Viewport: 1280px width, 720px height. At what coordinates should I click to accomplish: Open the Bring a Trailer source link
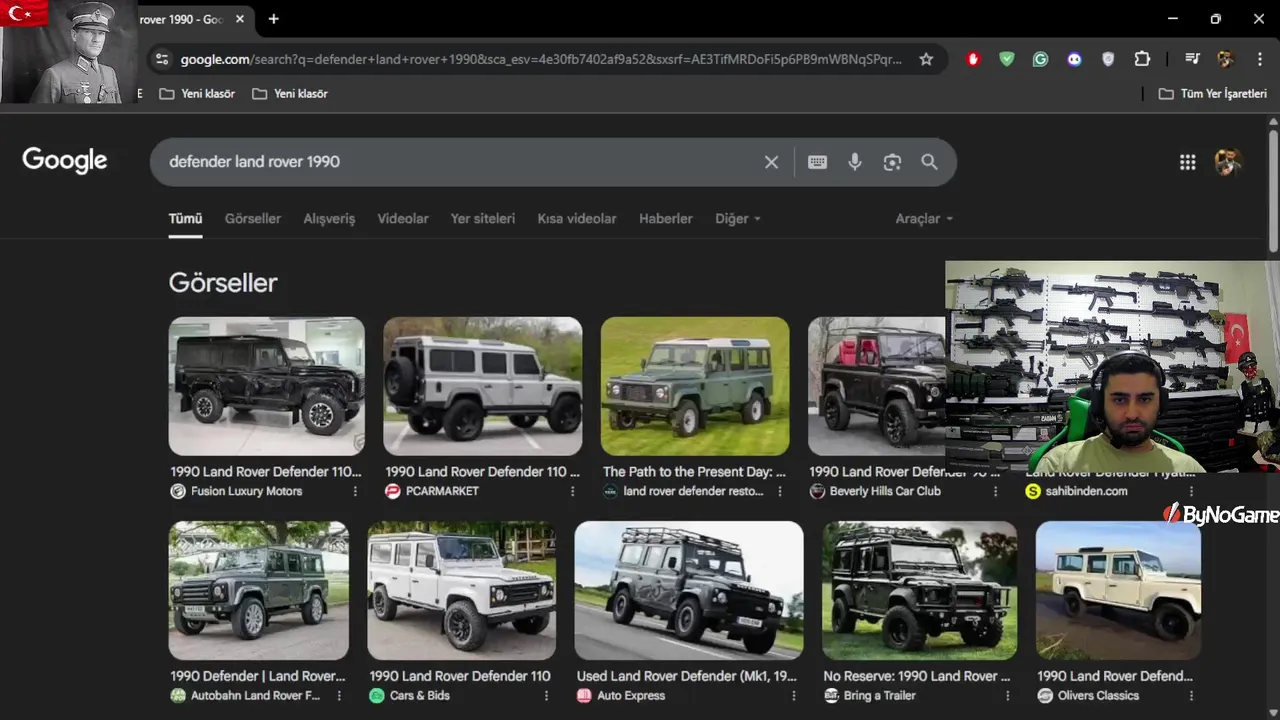pyautogui.click(x=869, y=696)
